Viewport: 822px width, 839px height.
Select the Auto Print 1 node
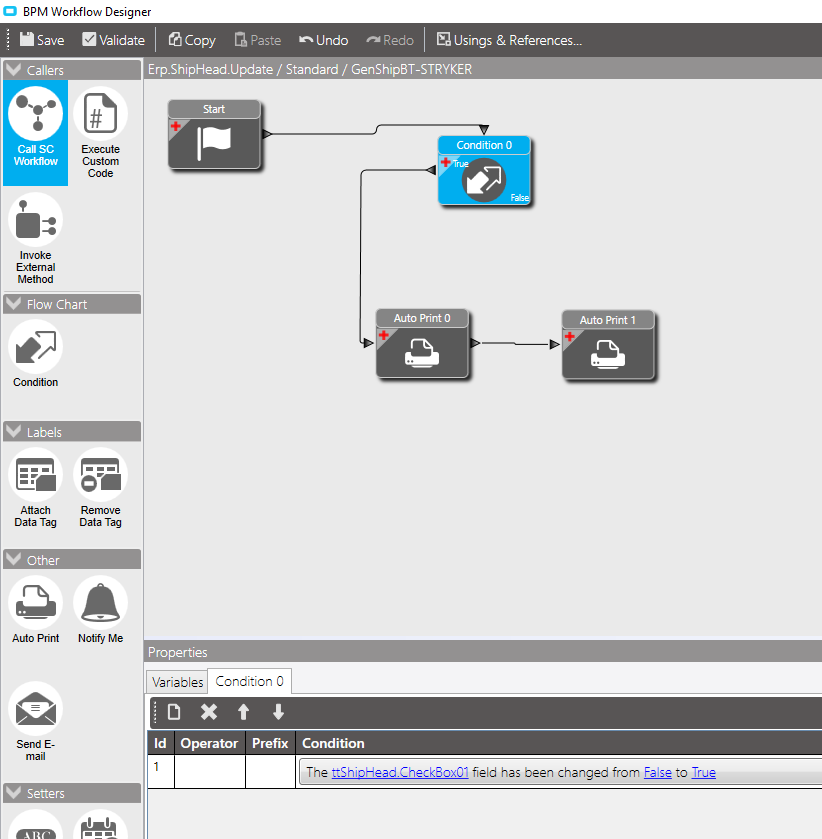click(608, 346)
